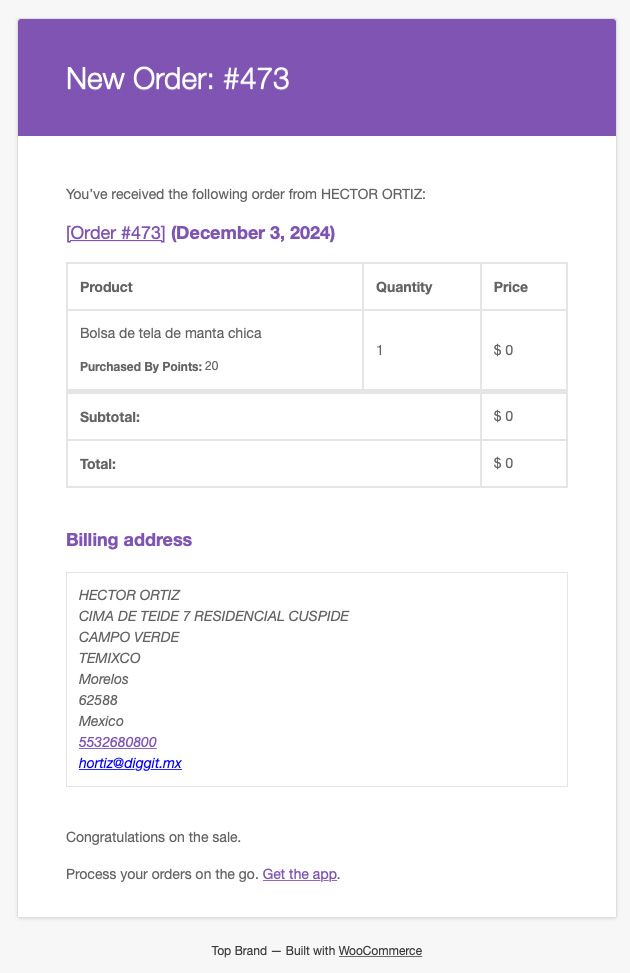Click the New Order: #473 header
The image size is (630, 973).
[178, 79]
